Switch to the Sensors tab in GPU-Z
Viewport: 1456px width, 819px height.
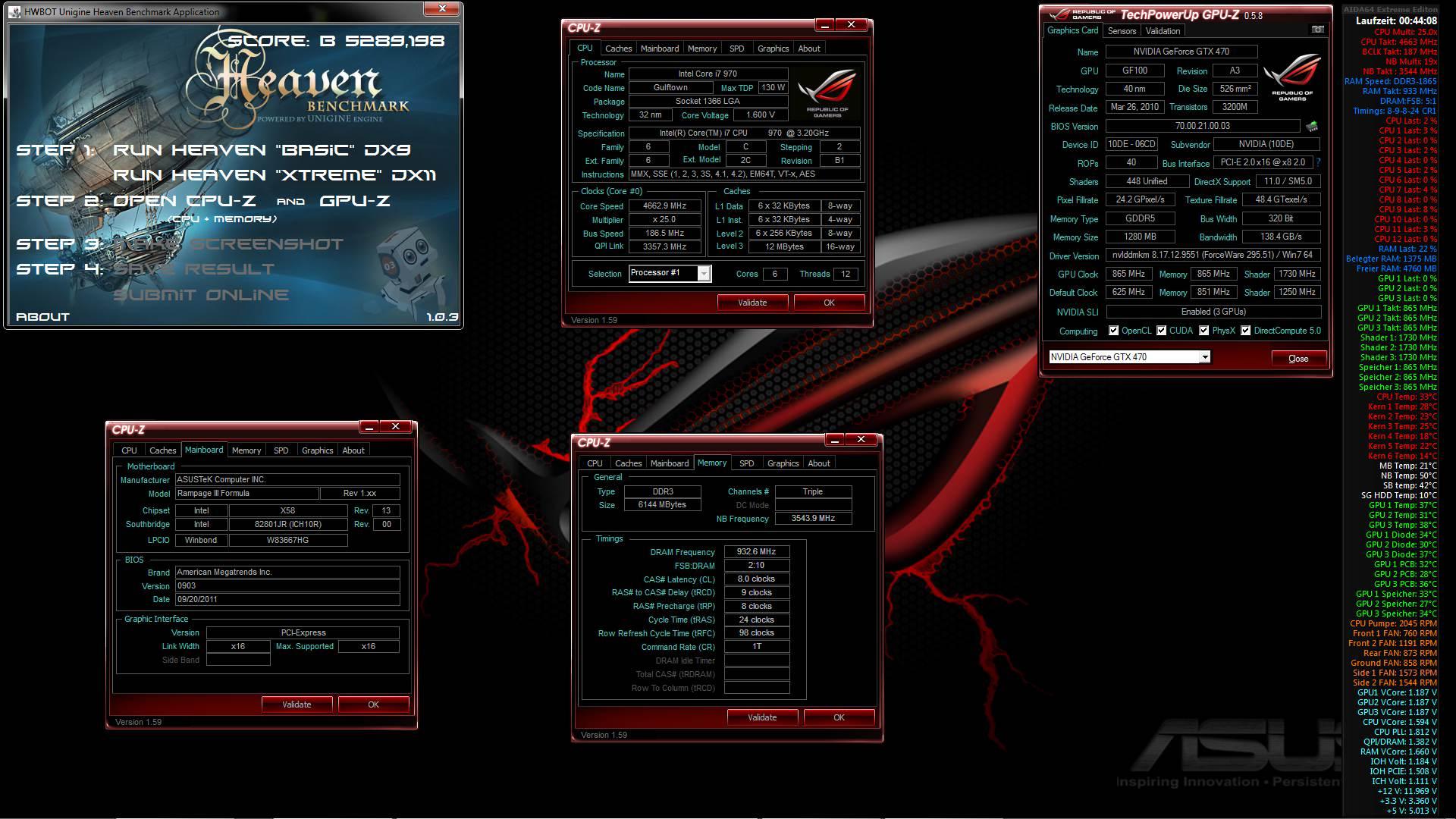click(x=1122, y=31)
